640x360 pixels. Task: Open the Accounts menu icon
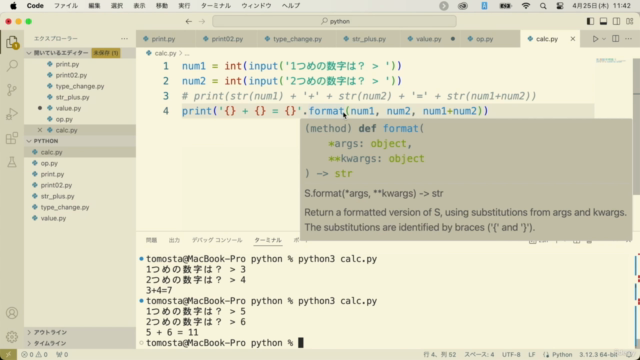point(12,313)
